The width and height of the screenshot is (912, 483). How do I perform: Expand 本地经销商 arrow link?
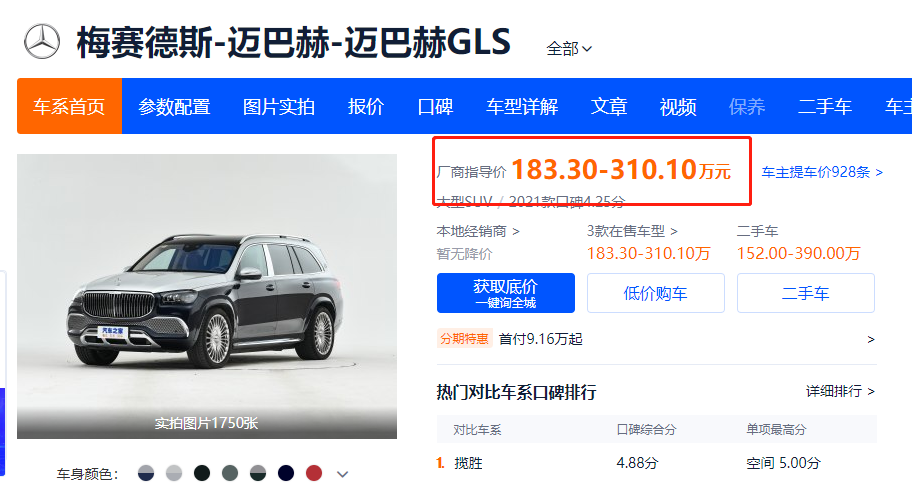click(478, 231)
